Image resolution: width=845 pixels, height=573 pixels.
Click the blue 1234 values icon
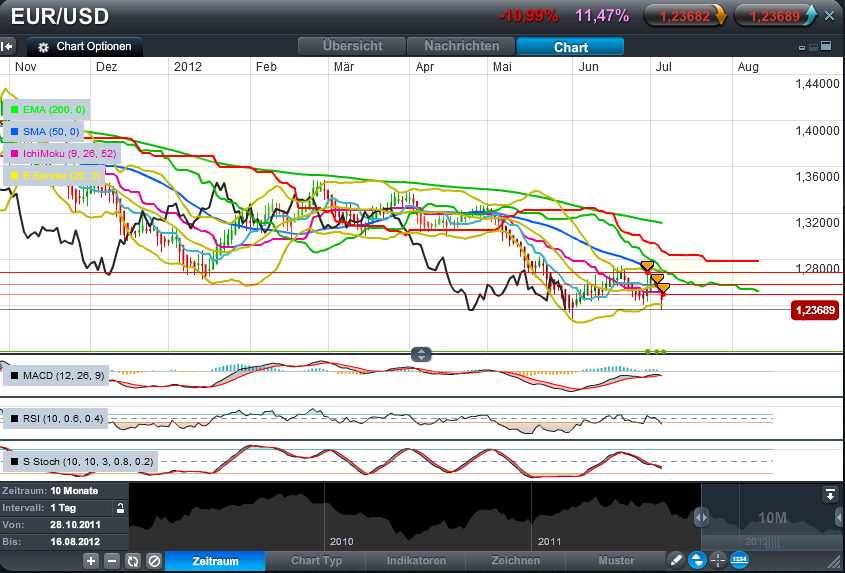tap(739, 561)
